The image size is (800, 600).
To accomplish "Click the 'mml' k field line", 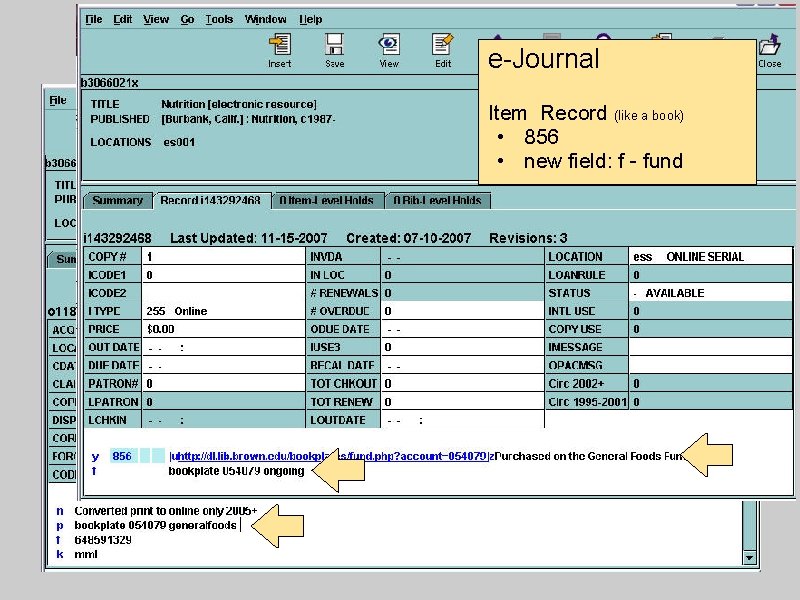I will [86, 554].
